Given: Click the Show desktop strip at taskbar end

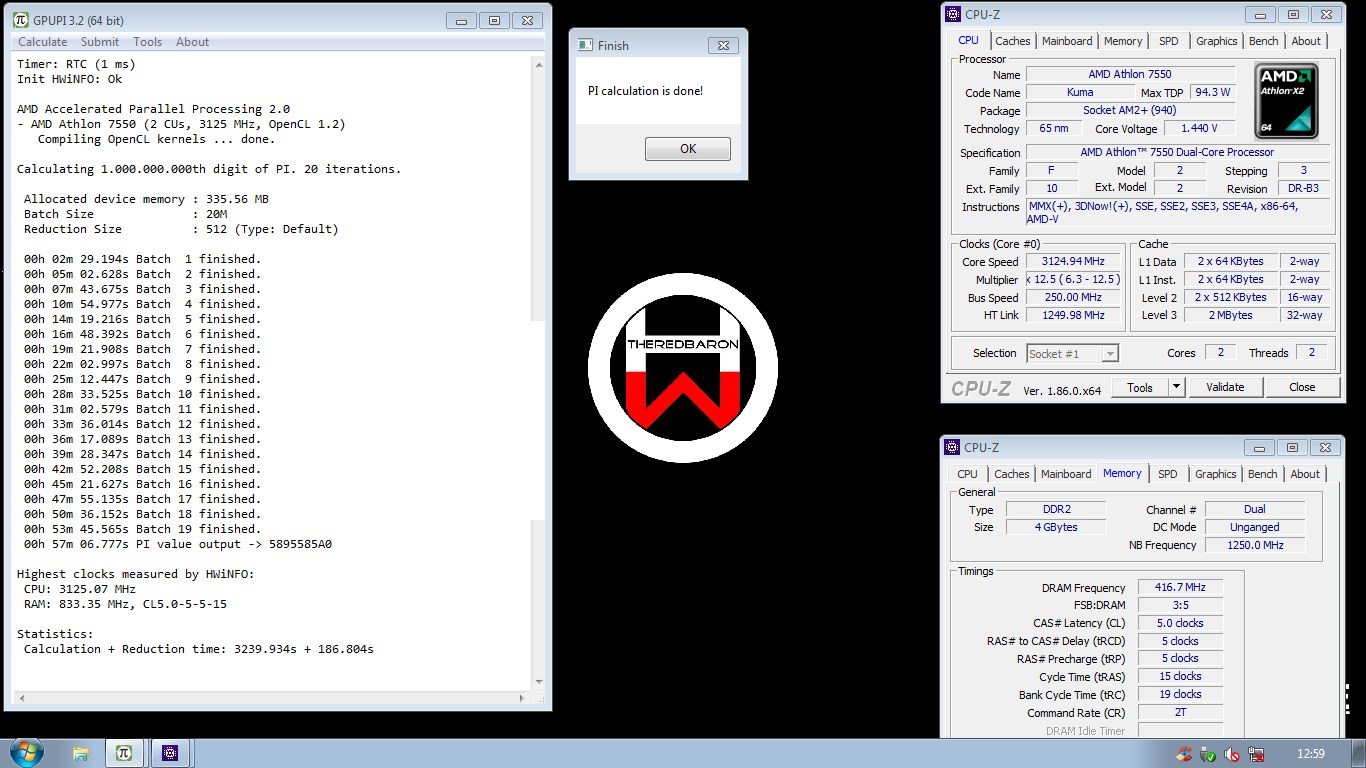Looking at the screenshot, I should coord(1359,753).
